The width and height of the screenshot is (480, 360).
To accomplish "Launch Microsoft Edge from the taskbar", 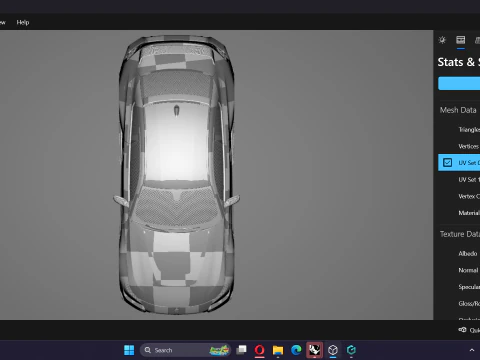I will pos(296,350).
